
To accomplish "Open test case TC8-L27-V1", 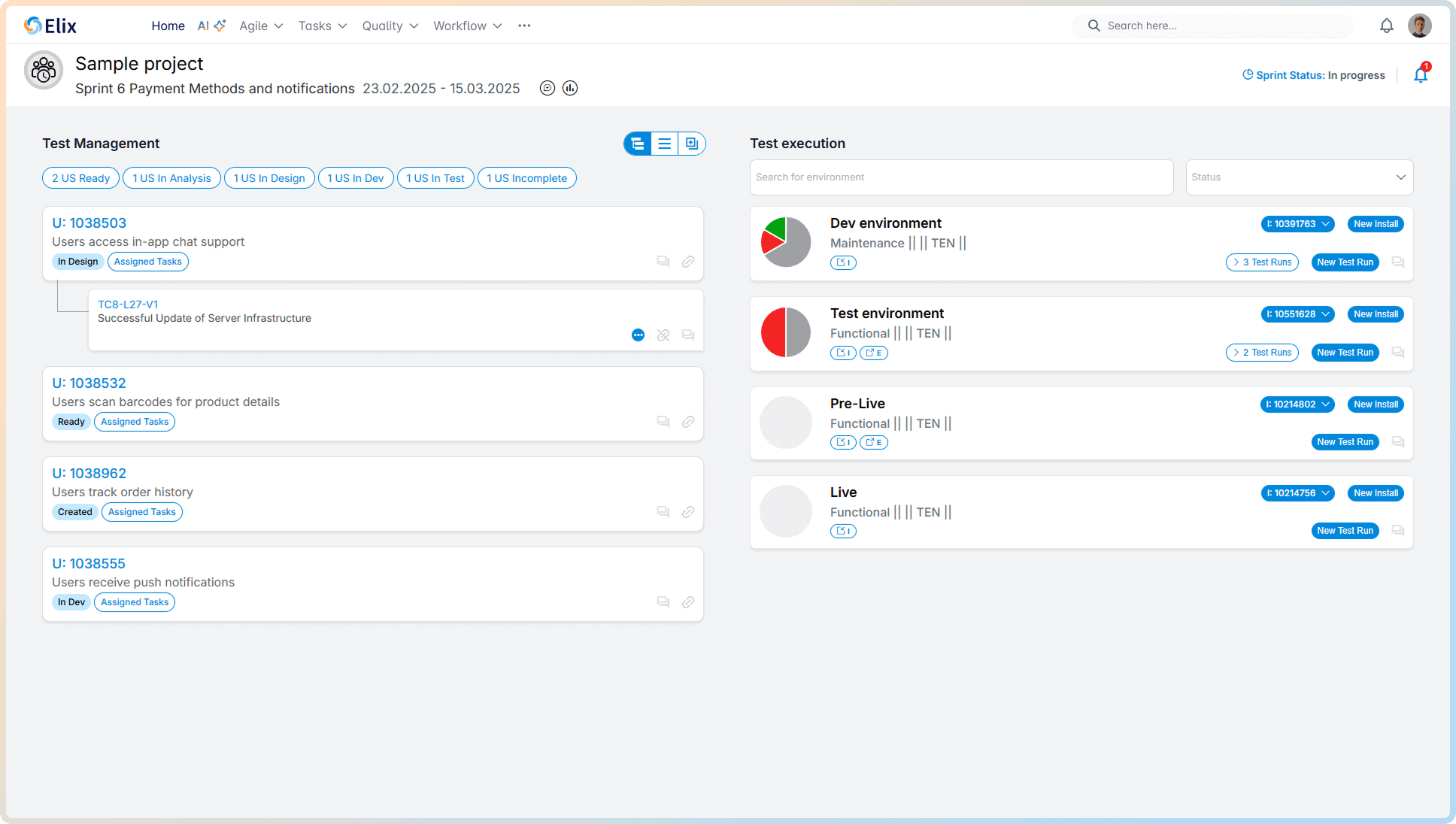I will 128,304.
